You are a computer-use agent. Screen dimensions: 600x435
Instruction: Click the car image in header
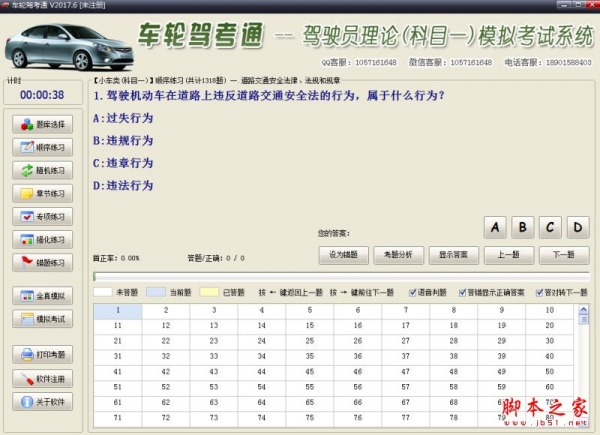coord(69,47)
